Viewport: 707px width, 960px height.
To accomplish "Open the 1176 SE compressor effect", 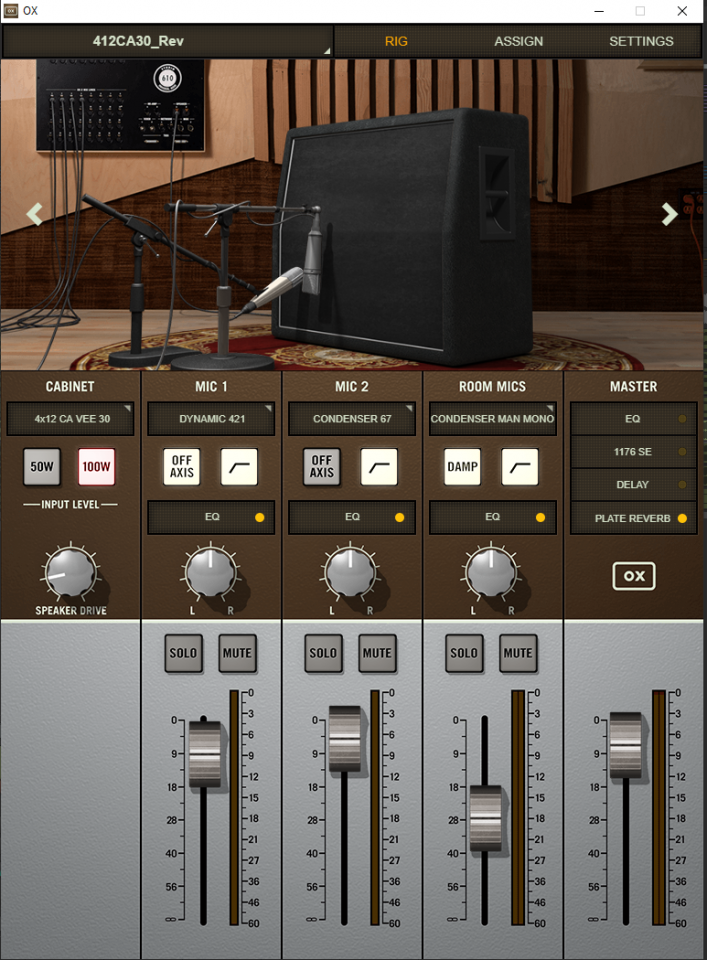I will click(x=634, y=452).
